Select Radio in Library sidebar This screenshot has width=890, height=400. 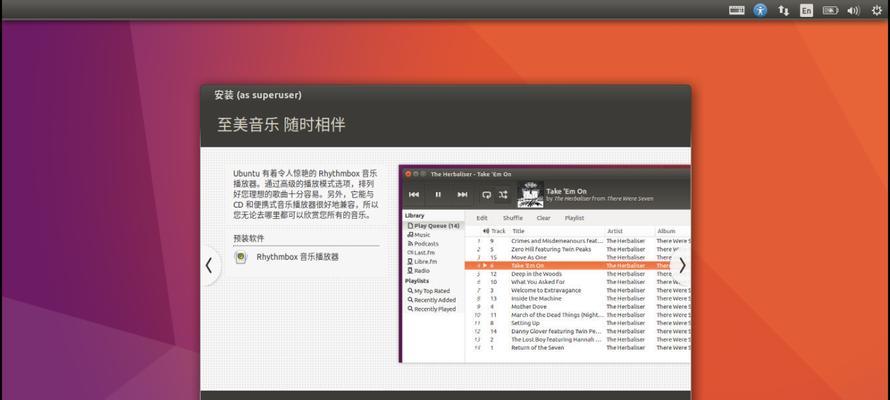click(x=418, y=271)
